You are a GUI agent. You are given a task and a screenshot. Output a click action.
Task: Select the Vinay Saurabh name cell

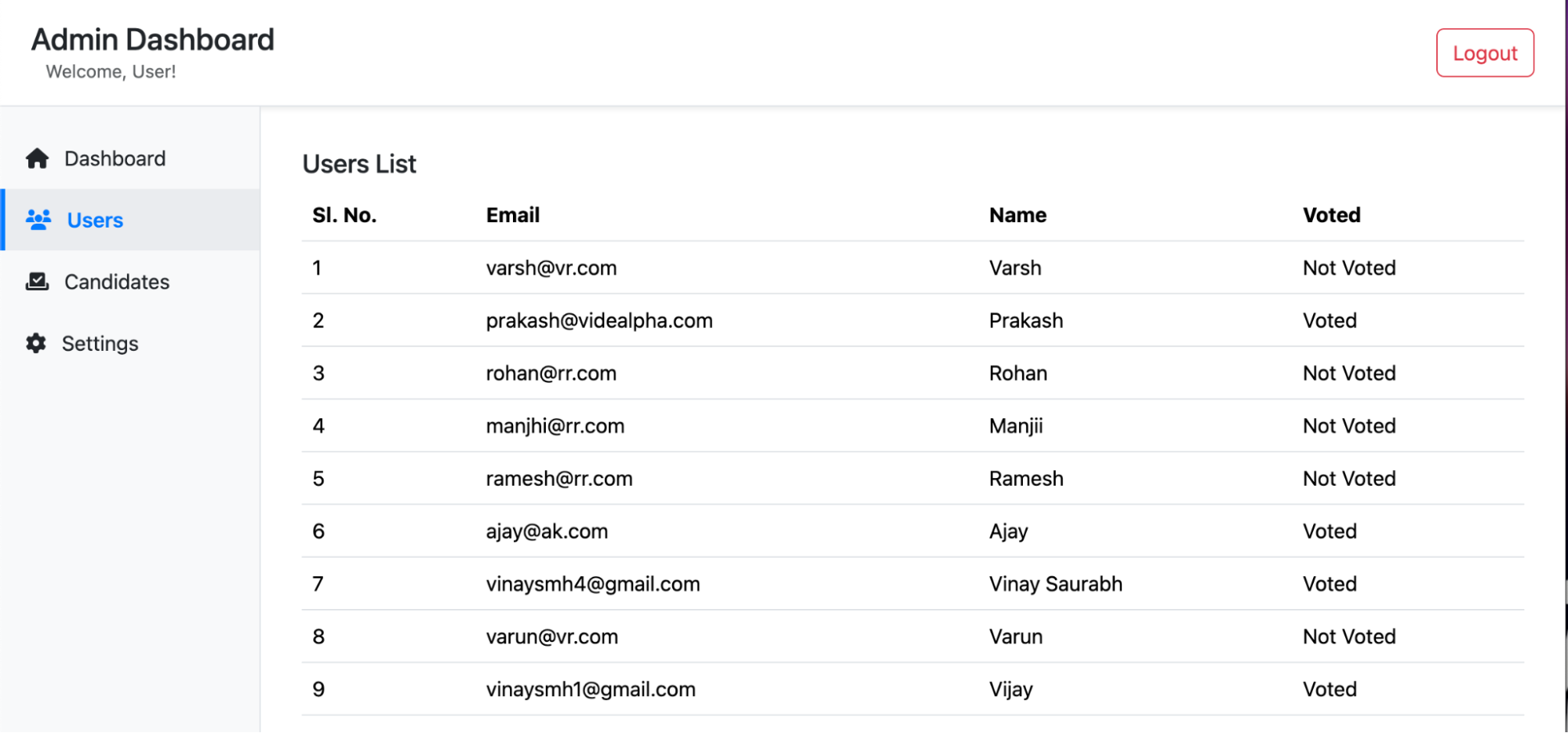1055,584
